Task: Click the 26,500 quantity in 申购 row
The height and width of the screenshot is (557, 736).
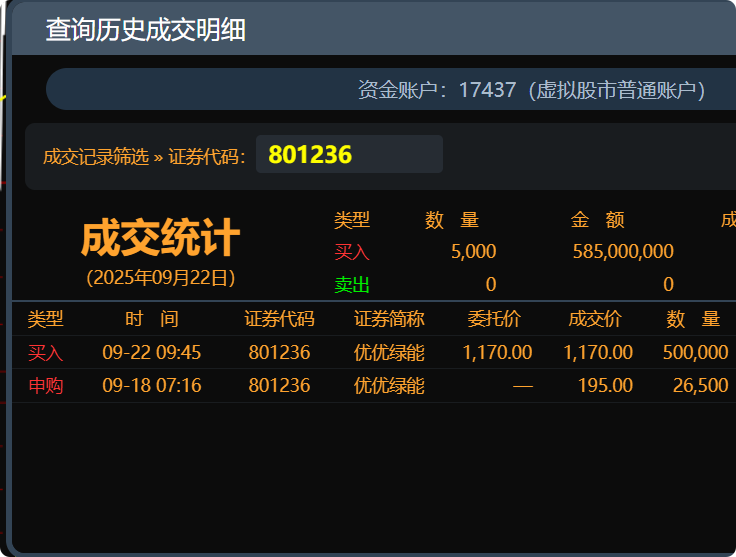Action: 700,385
